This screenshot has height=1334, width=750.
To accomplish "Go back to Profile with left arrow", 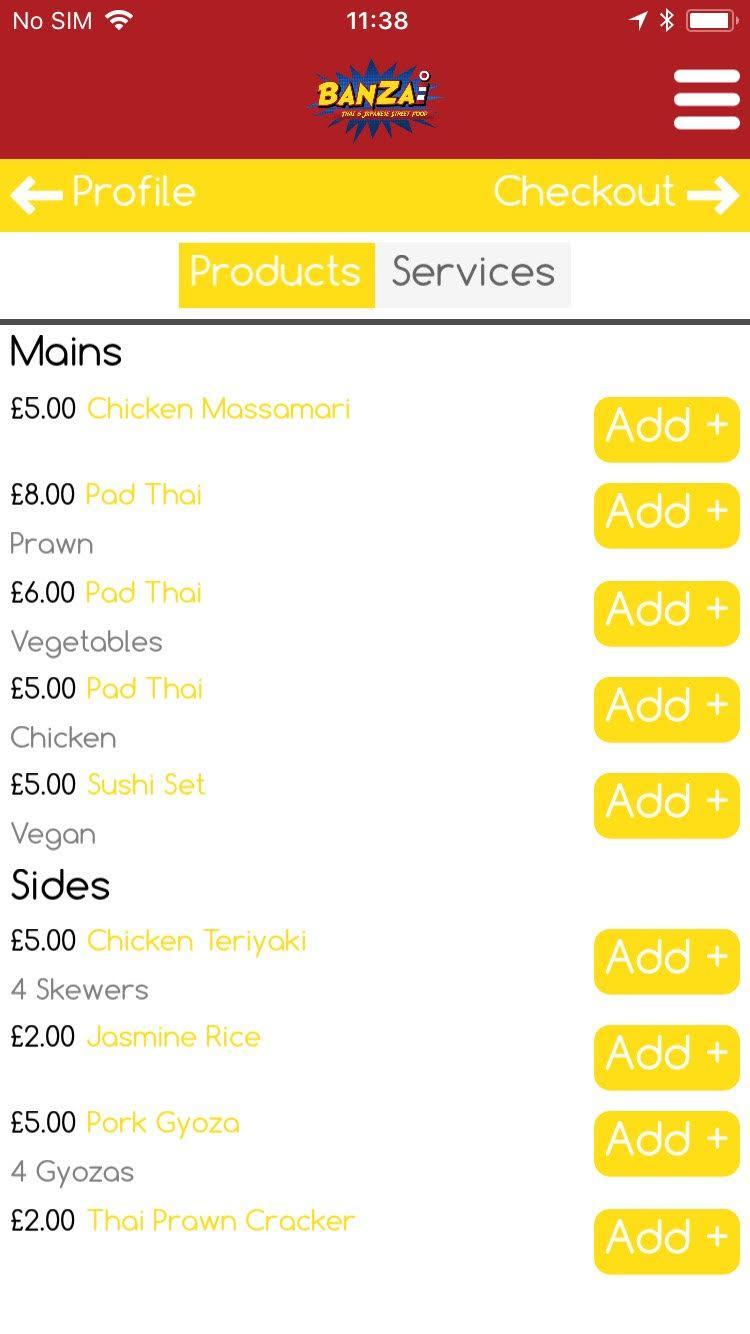I will coord(104,193).
